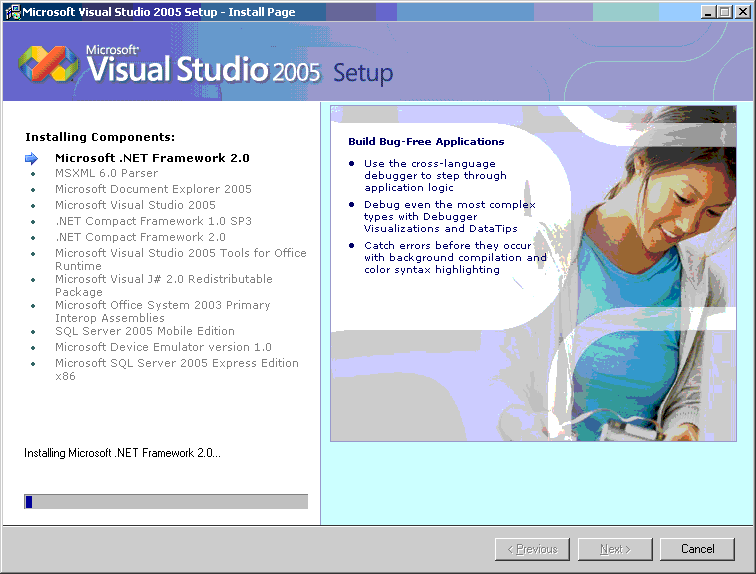756x574 pixels.
Task: Click the background compilation bullet text
Action: click(455, 257)
